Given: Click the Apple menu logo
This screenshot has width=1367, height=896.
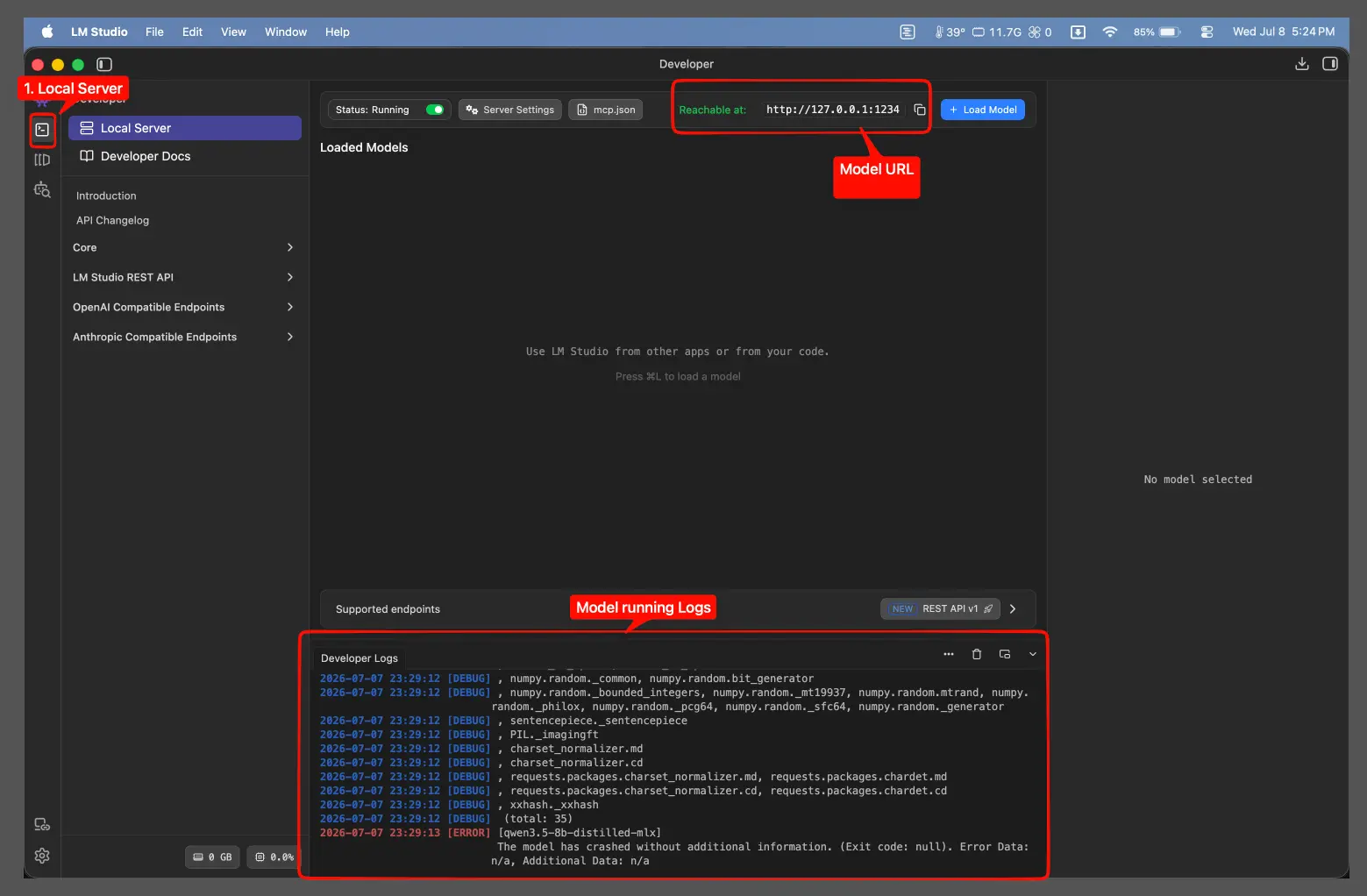Looking at the screenshot, I should tap(48, 32).
